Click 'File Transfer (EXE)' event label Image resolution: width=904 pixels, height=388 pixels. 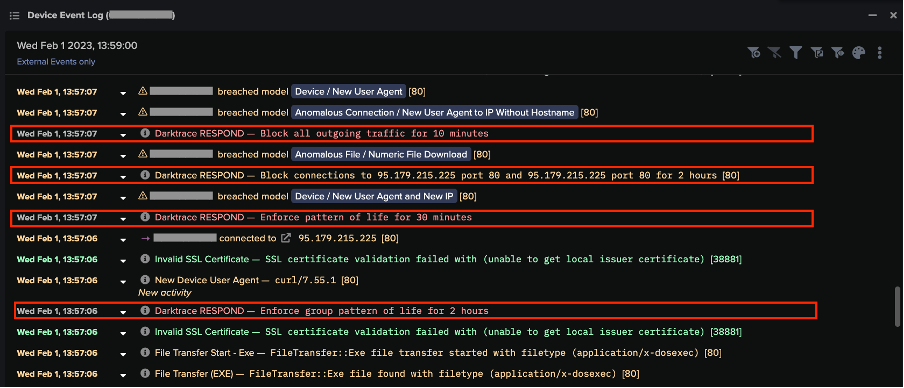194,374
